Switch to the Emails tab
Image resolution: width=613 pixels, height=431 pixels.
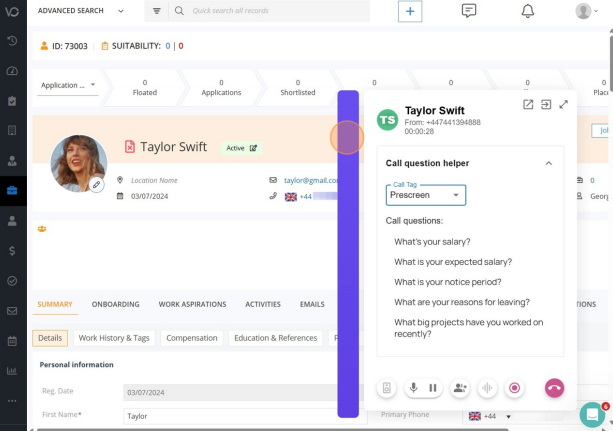tap(312, 304)
